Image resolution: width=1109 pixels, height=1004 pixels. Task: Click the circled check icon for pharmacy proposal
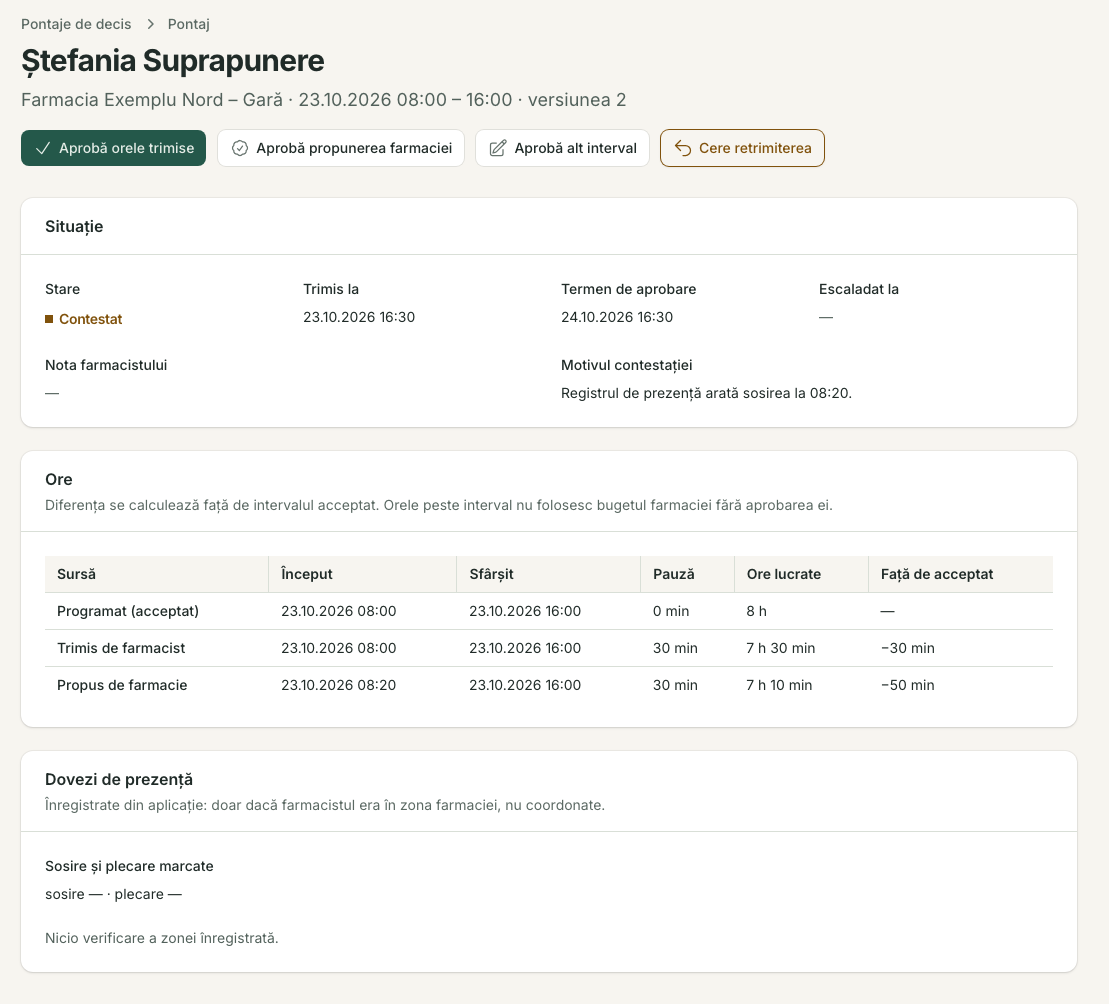tap(240, 148)
